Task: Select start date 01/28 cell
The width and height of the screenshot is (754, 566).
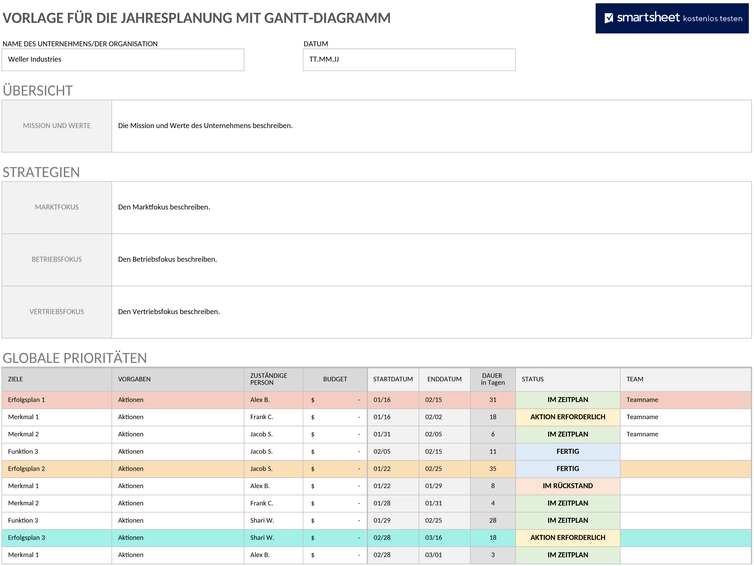Action: 393,503
